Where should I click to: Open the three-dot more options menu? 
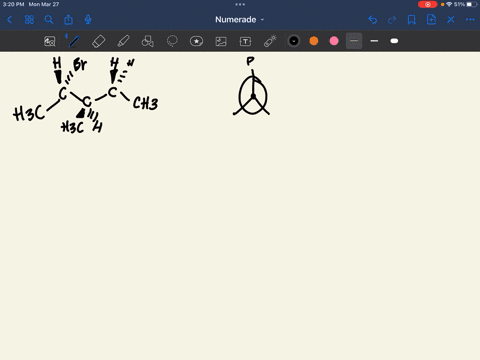click(x=470, y=20)
